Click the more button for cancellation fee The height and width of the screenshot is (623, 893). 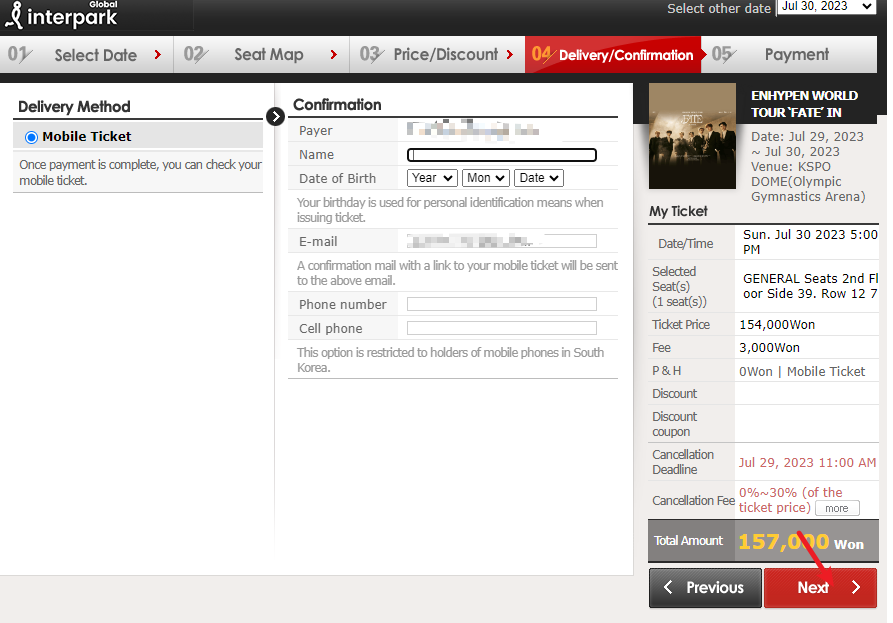pos(837,508)
